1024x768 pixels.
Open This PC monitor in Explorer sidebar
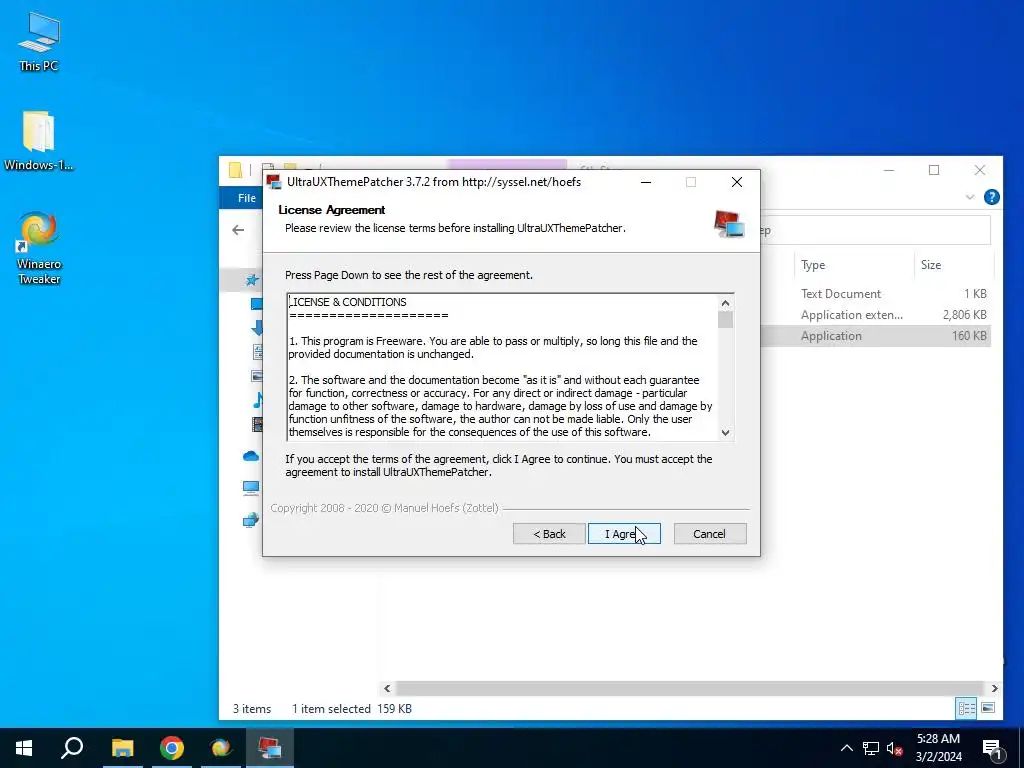[251, 488]
